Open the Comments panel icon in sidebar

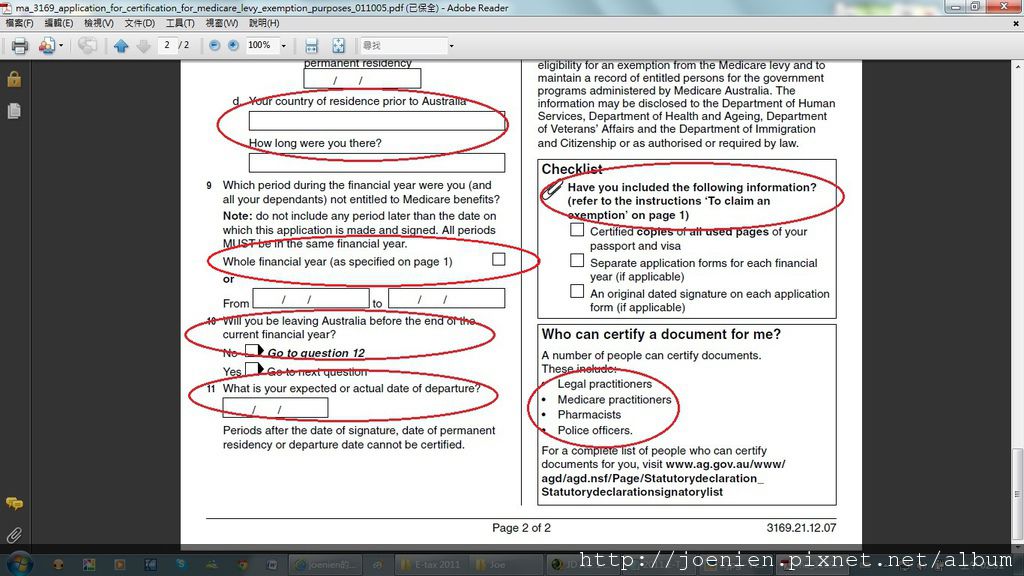(x=14, y=504)
